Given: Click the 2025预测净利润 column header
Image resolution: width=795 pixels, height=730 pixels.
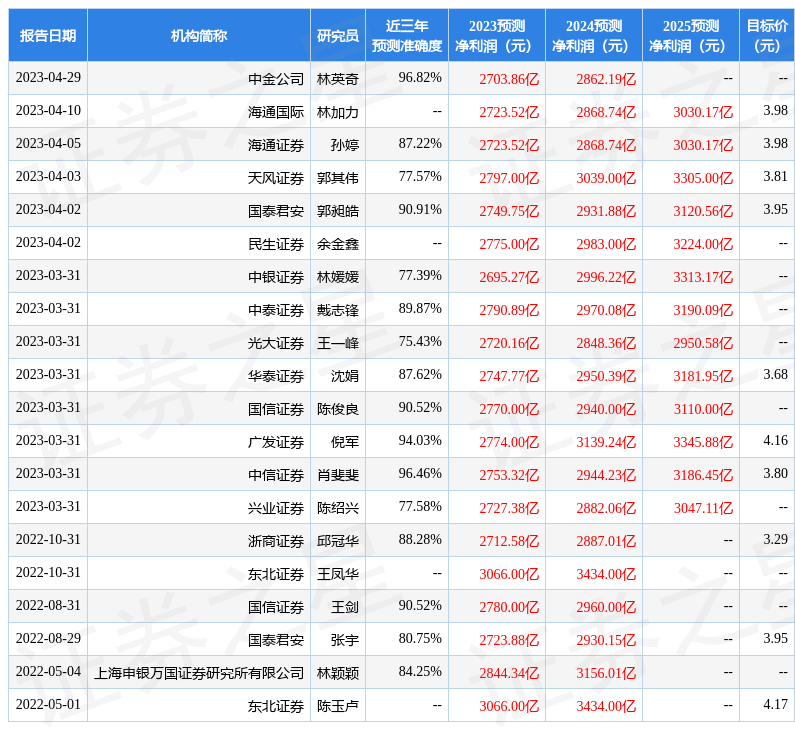Looking at the screenshot, I should click(690, 35).
